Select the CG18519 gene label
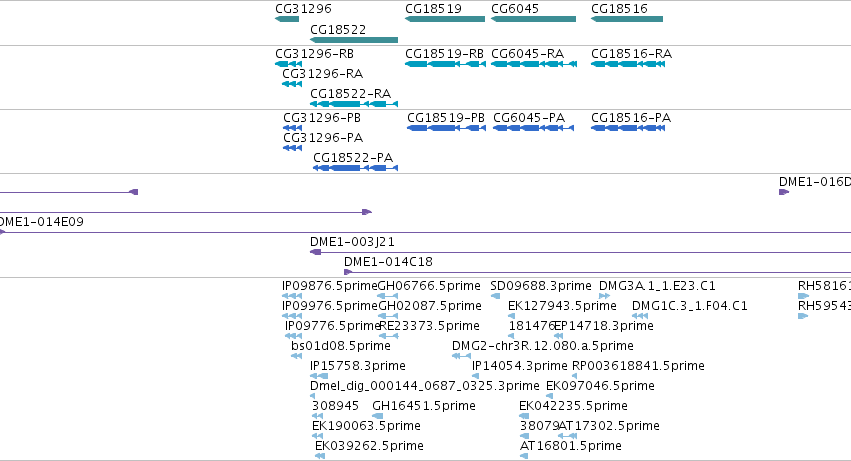This screenshot has height=461, width=851. (433, 9)
